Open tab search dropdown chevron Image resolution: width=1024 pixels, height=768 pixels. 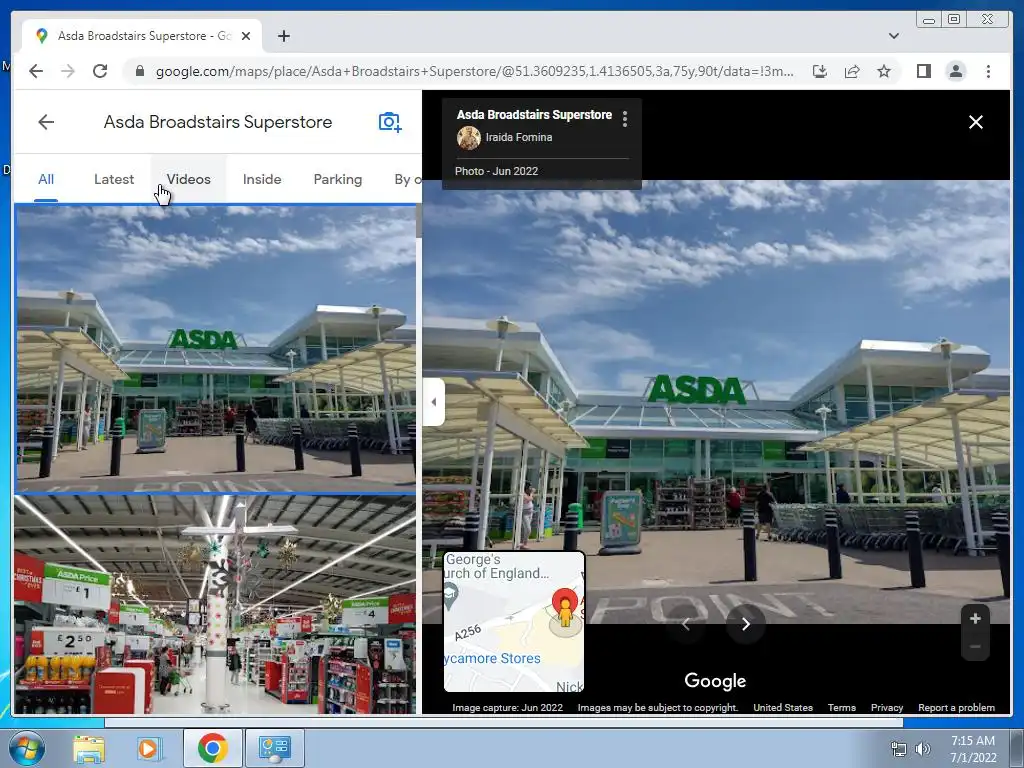point(893,36)
